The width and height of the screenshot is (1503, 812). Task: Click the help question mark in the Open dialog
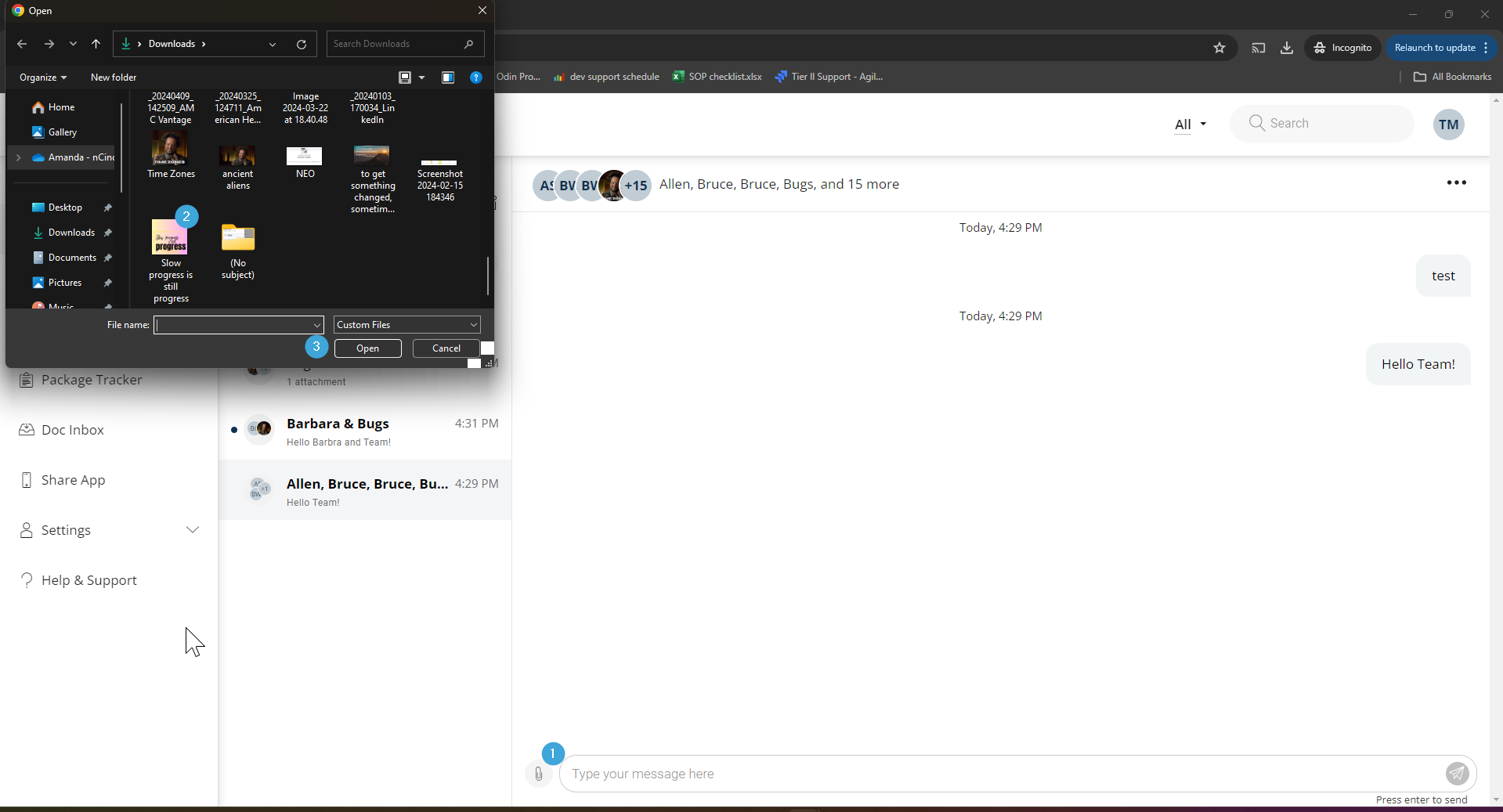point(475,77)
